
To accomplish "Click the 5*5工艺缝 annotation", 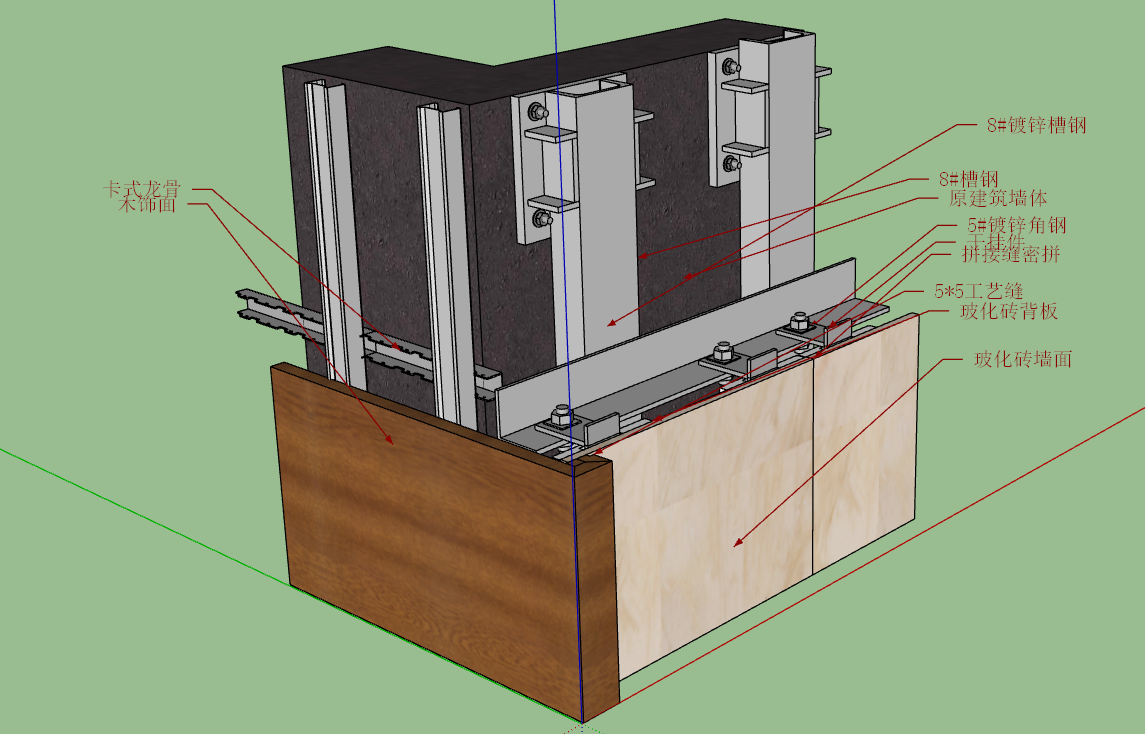I will 979,291.
